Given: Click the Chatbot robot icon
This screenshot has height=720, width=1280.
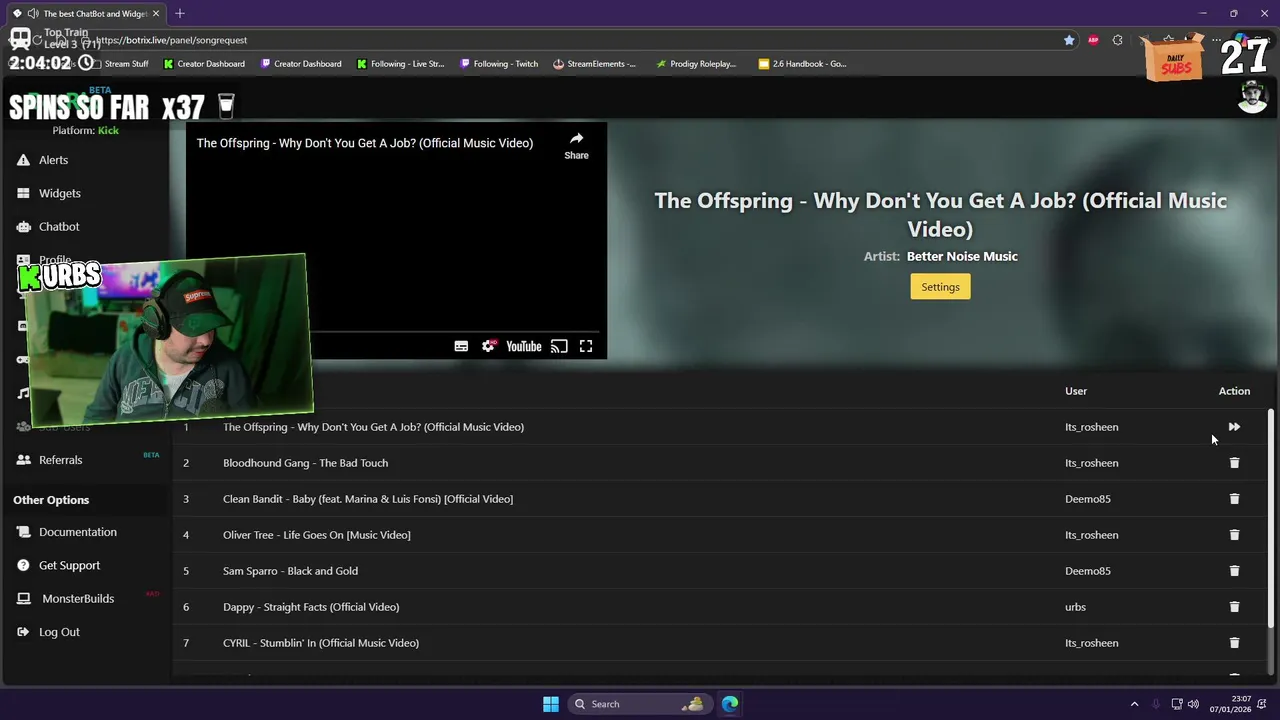Looking at the screenshot, I should pos(23,227).
